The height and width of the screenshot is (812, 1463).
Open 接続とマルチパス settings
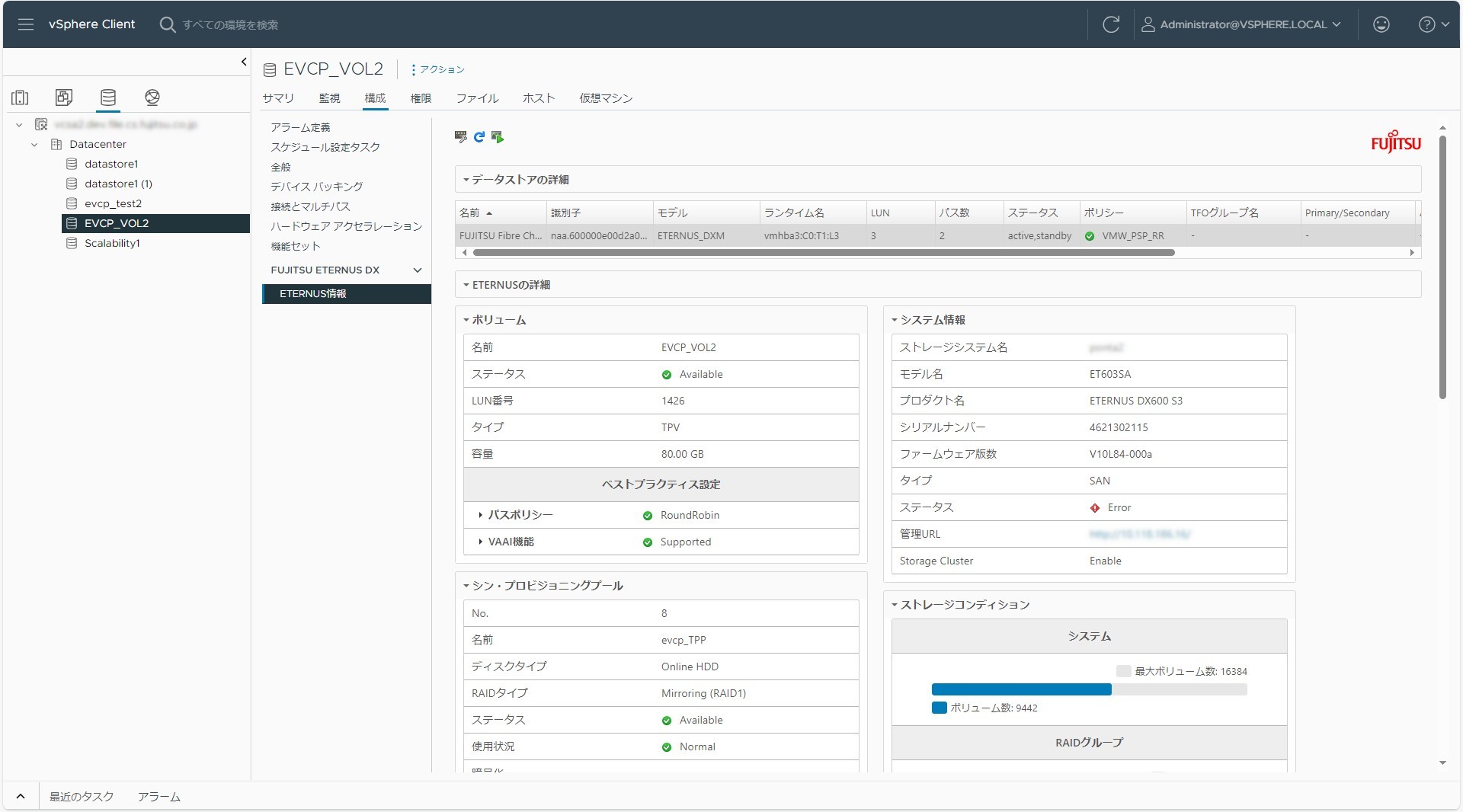(310, 206)
